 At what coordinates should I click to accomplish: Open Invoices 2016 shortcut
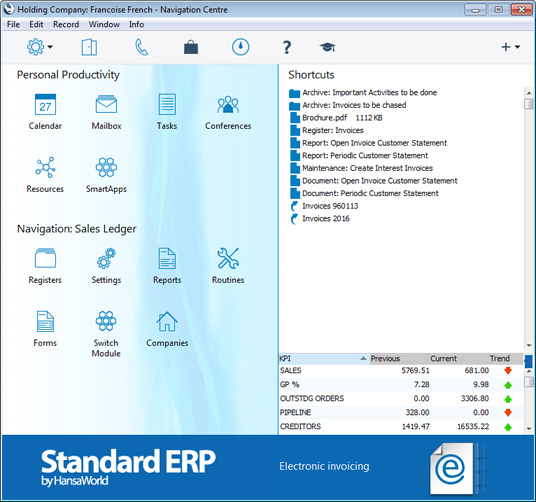[x=320, y=219]
